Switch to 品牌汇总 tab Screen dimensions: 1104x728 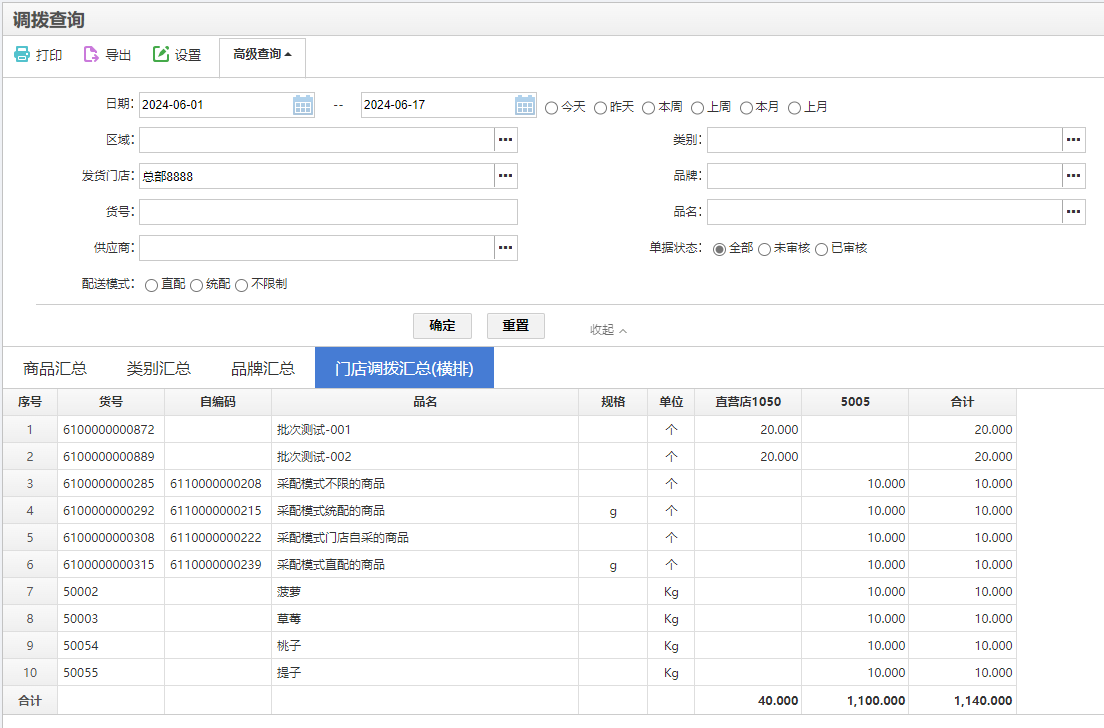click(263, 368)
